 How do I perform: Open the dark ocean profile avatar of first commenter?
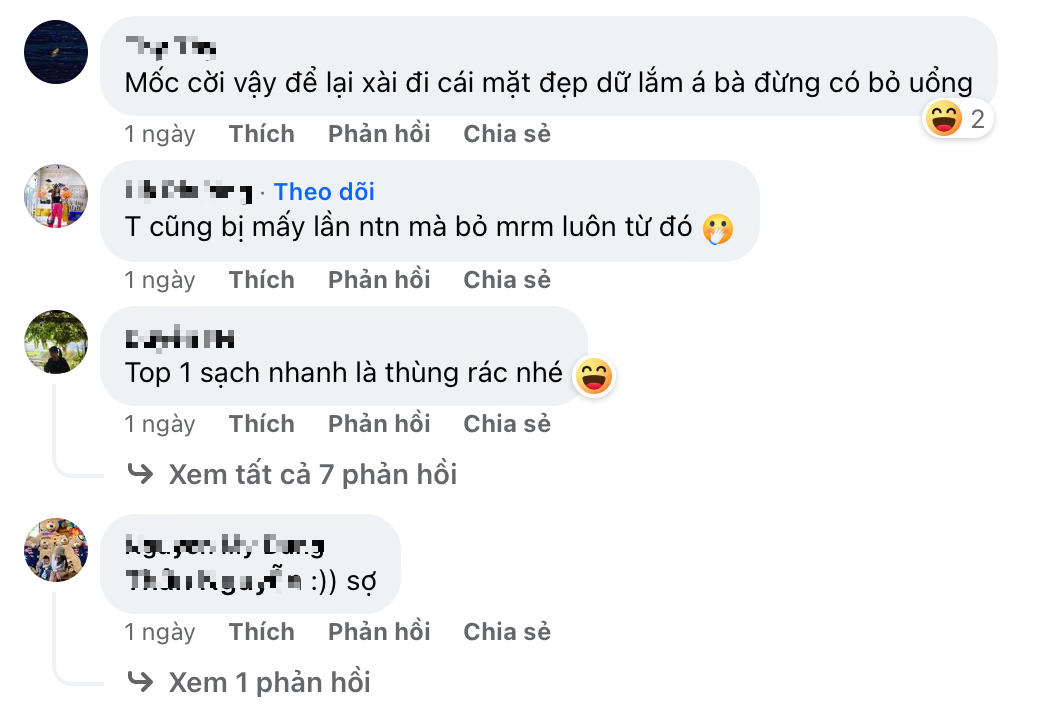tap(56, 51)
